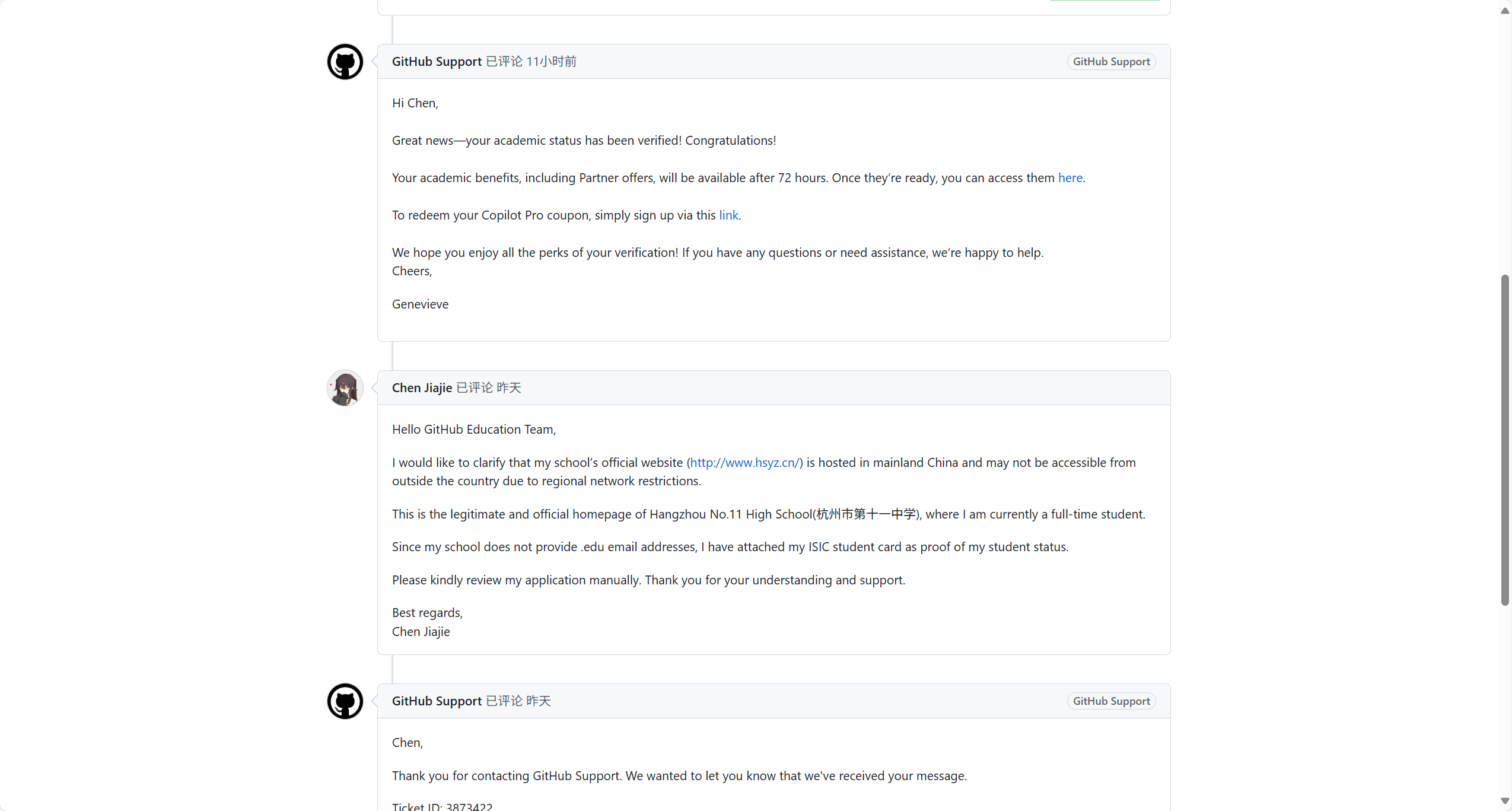Click Chen Jiajie's profile avatar

point(345,388)
